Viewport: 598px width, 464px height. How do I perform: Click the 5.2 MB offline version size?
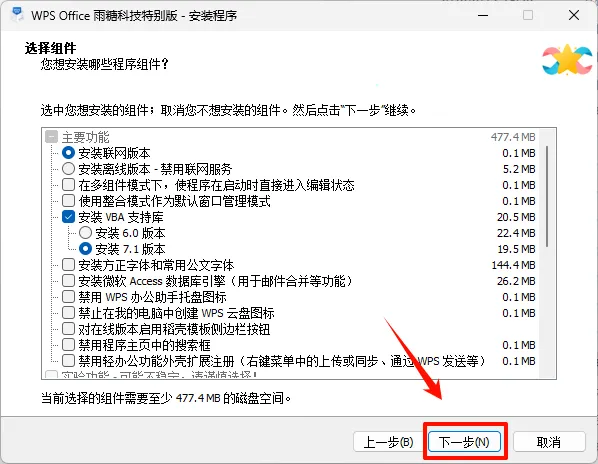coord(519,169)
